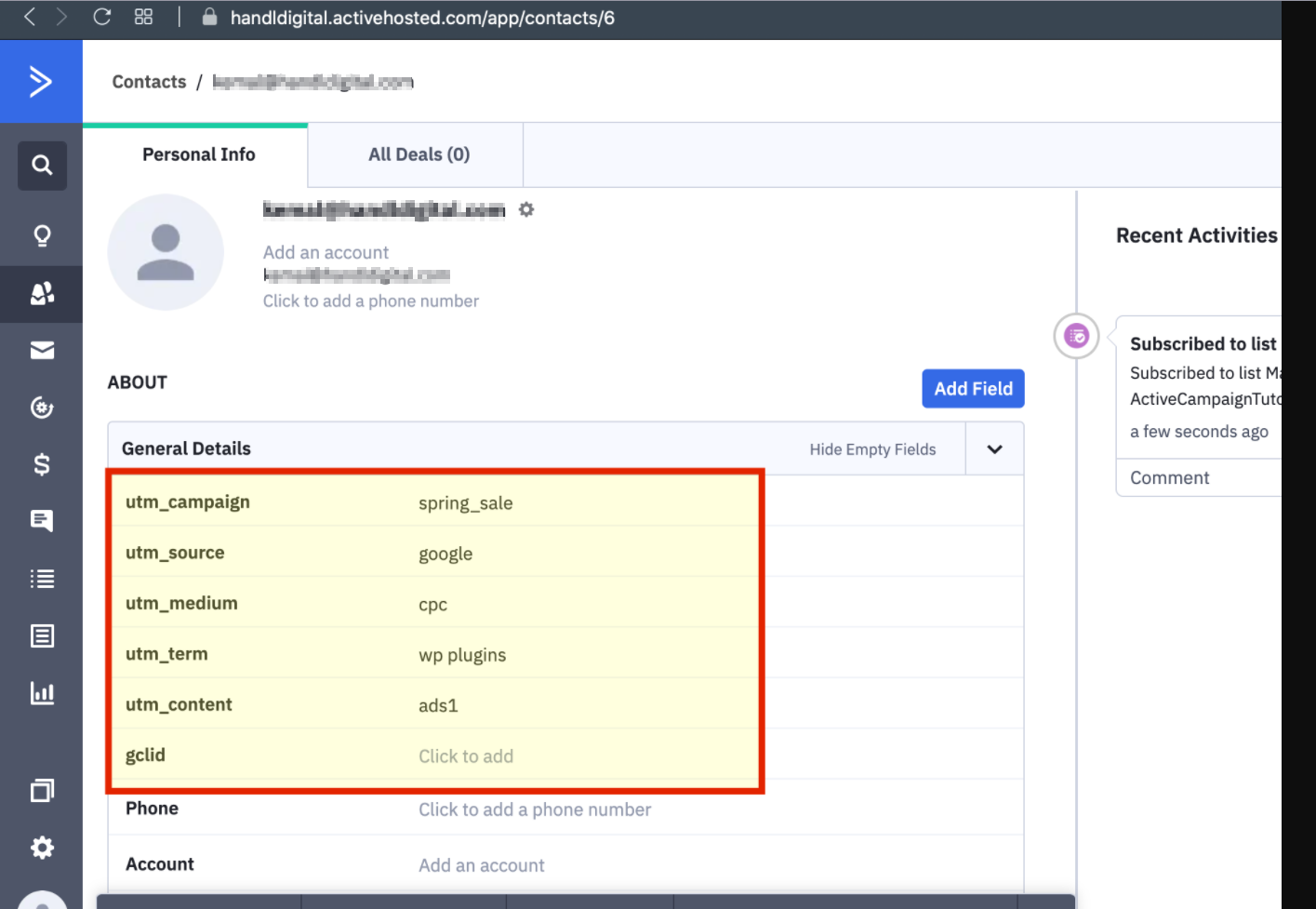Open Settings gear in sidebar

coord(42,848)
